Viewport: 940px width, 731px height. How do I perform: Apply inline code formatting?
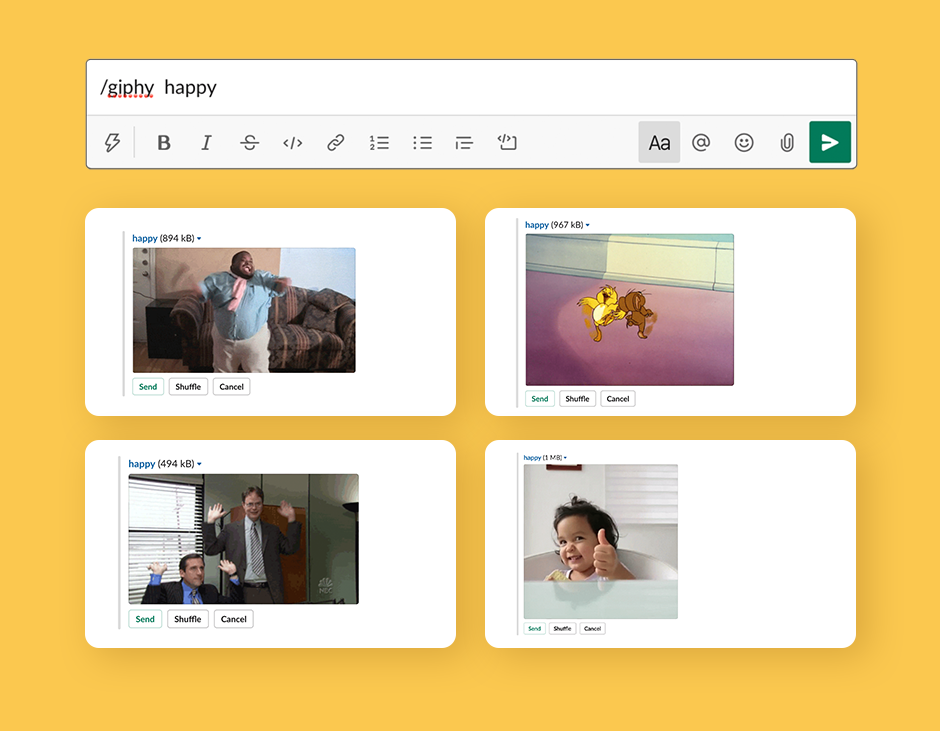coord(293,143)
